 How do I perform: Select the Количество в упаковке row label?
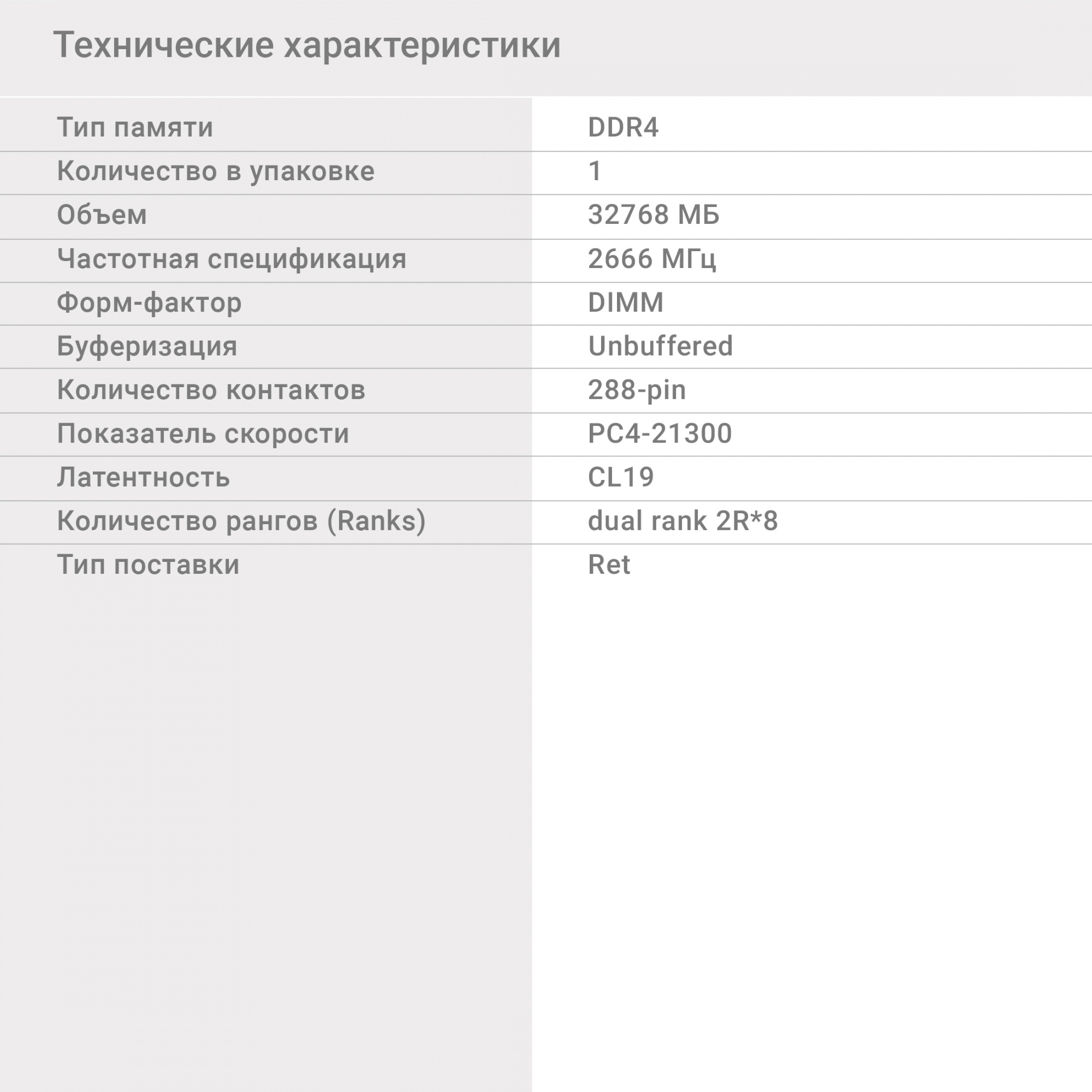coord(215,171)
